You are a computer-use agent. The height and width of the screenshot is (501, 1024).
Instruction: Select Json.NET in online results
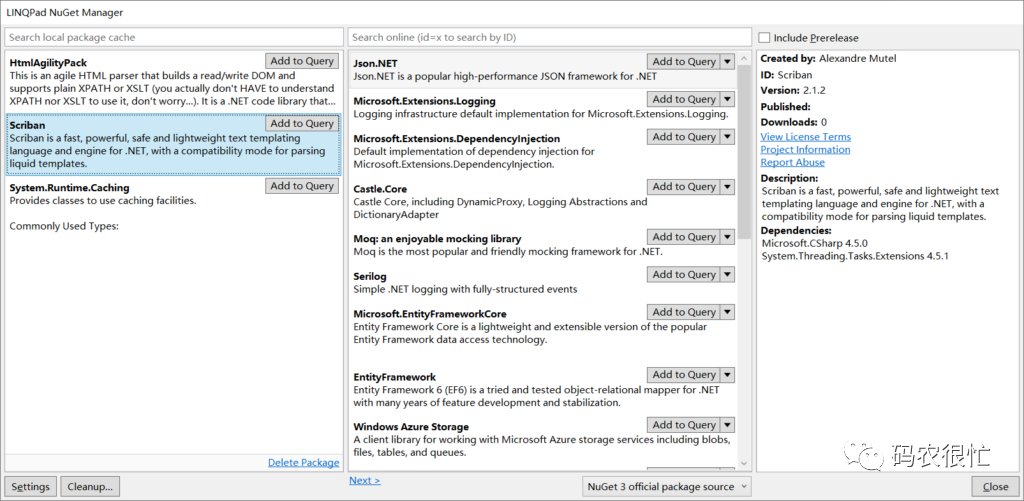[x=544, y=69]
